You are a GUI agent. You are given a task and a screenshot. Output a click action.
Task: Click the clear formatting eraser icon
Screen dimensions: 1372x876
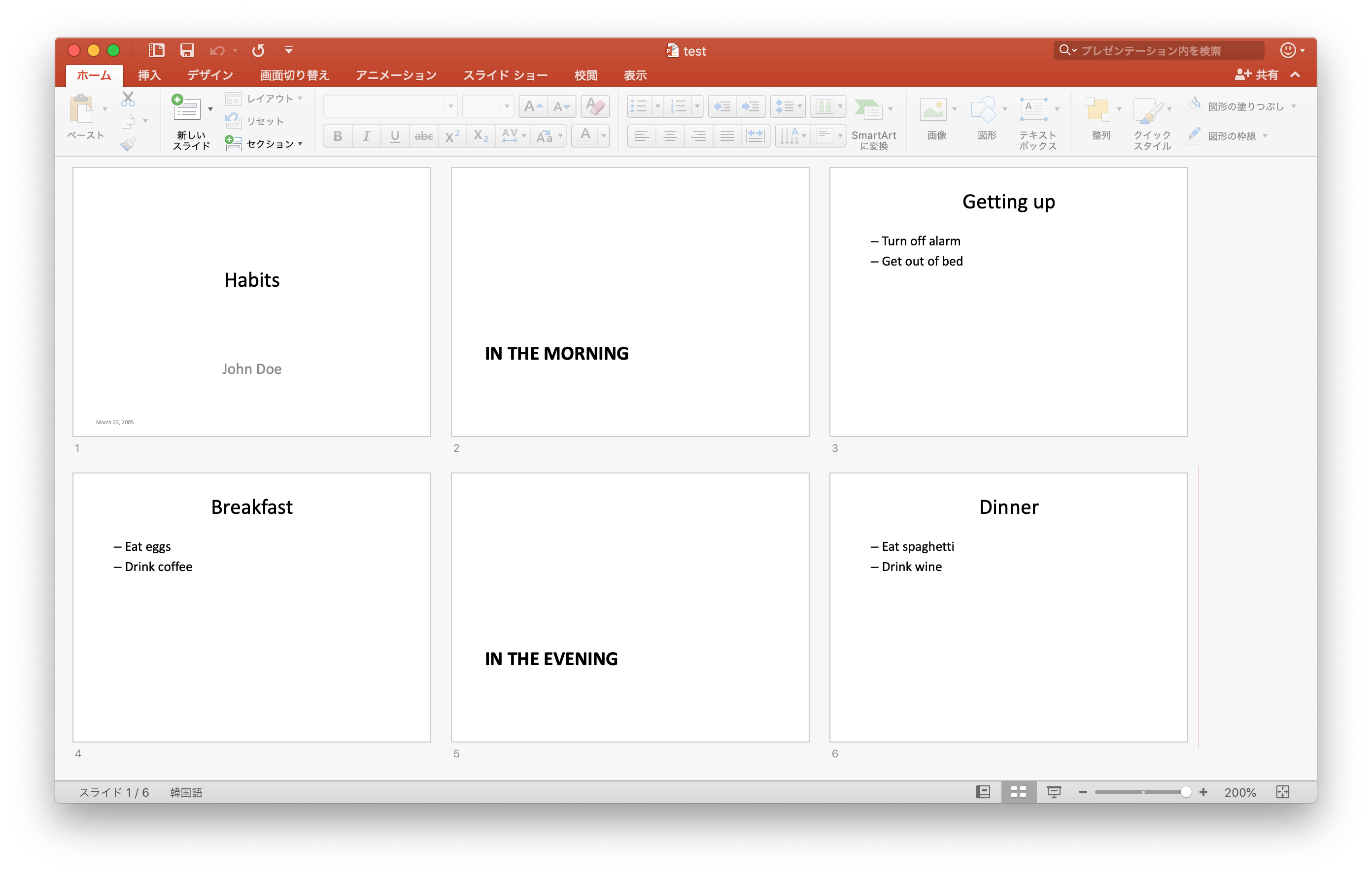pos(595,106)
